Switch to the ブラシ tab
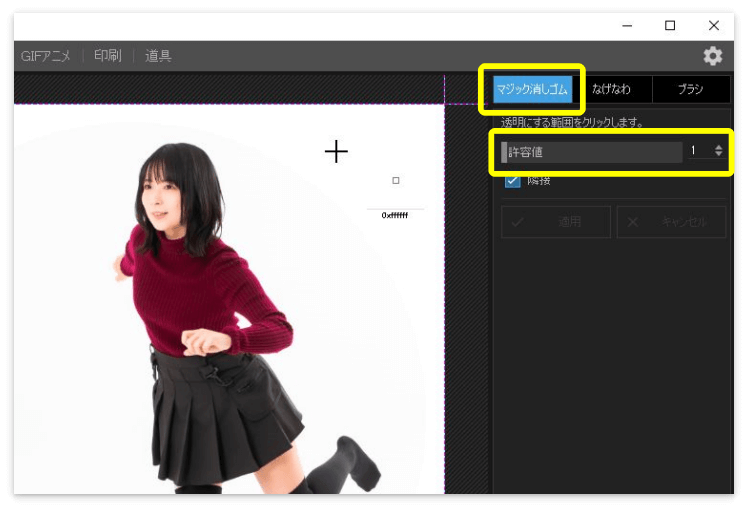Screen dimensions: 748x509 coord(690,89)
